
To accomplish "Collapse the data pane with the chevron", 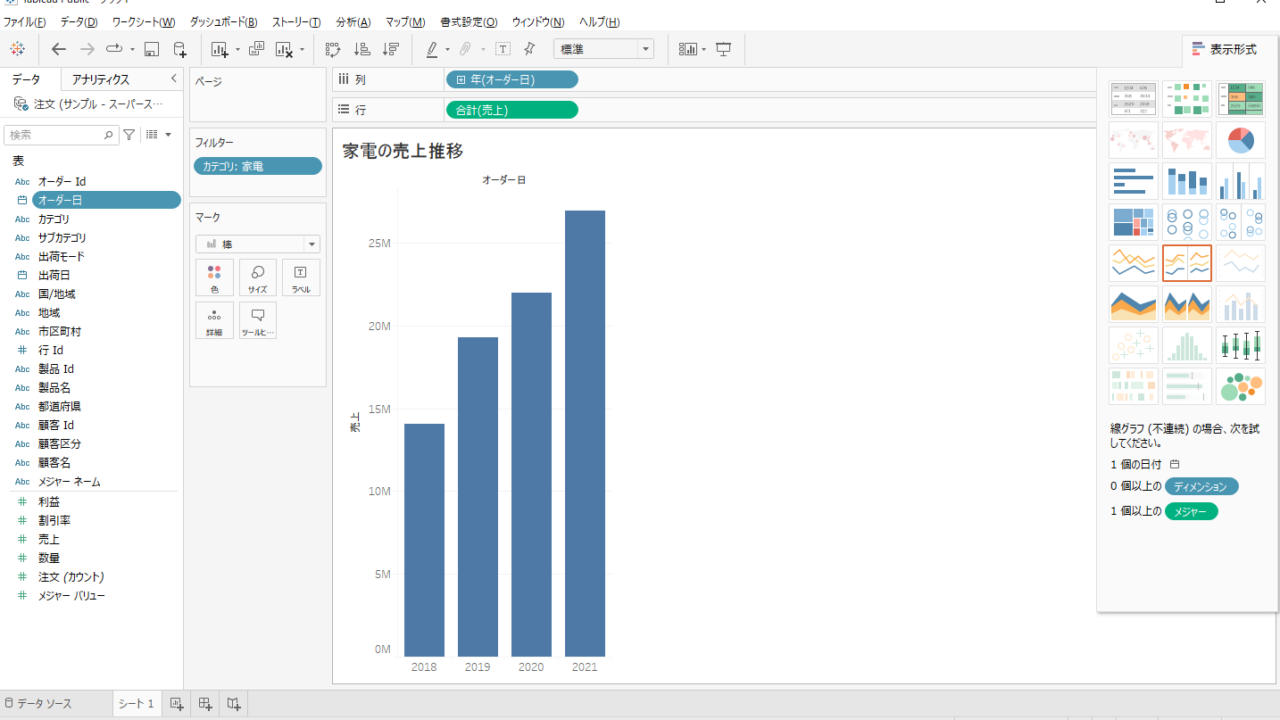I will click(173, 78).
